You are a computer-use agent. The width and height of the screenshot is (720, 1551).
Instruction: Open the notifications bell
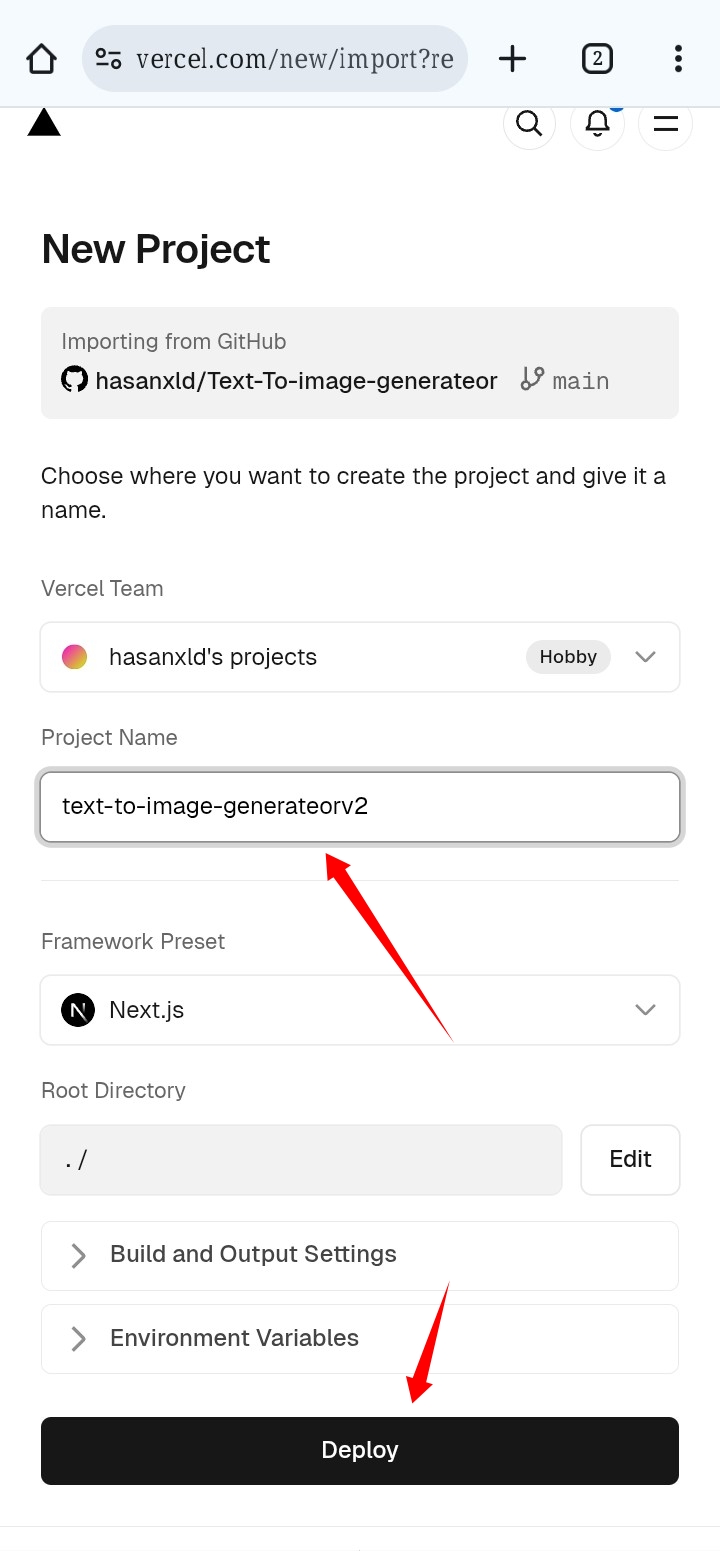coord(597,124)
